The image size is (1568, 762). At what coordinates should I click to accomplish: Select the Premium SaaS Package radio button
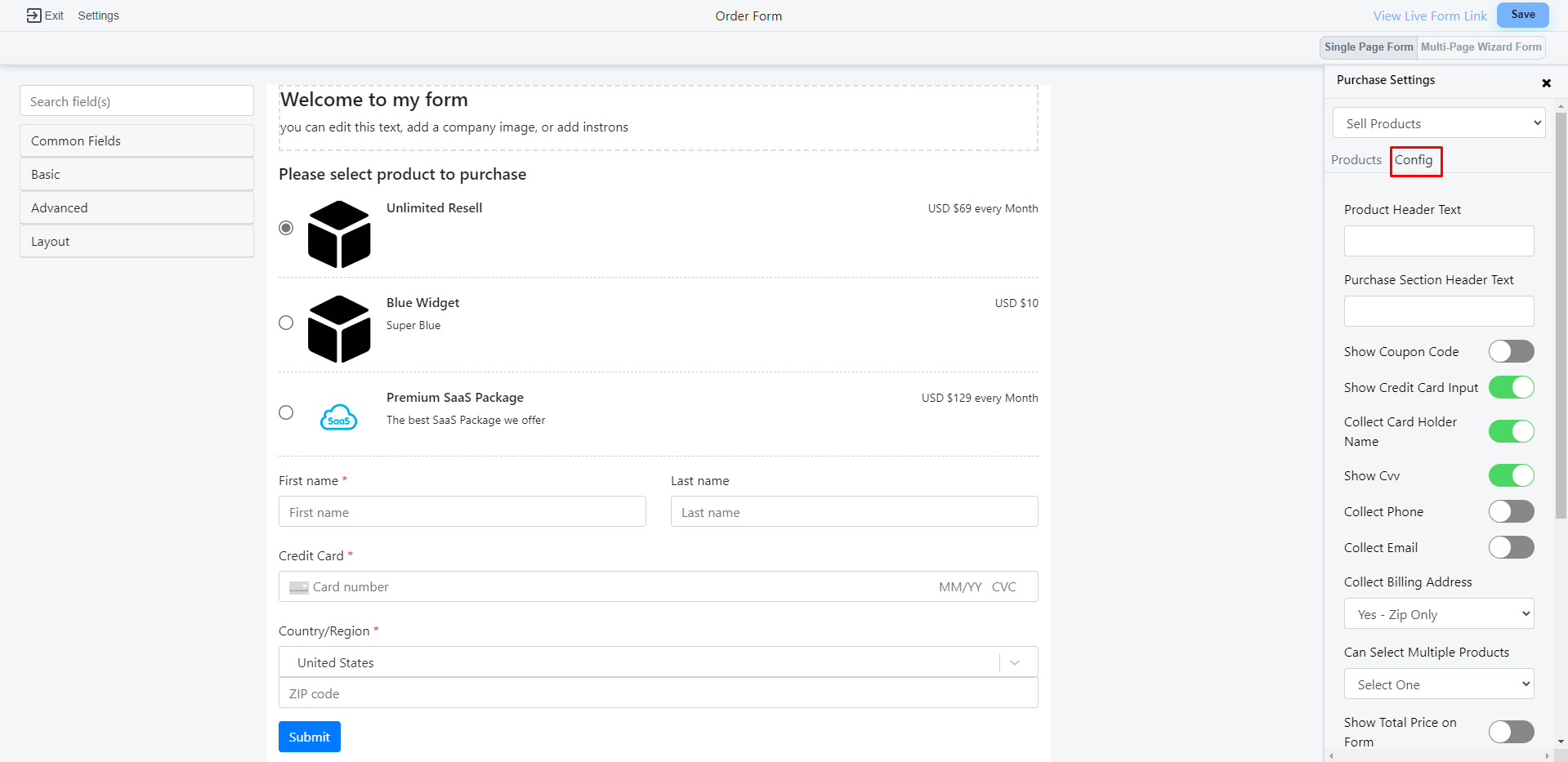[286, 412]
